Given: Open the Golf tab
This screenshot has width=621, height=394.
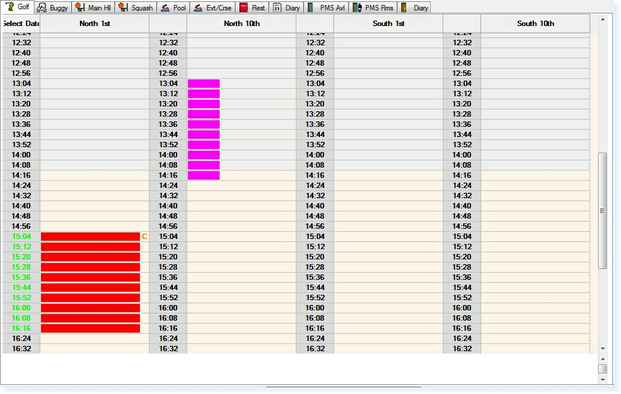Looking at the screenshot, I should (x=18, y=7).
